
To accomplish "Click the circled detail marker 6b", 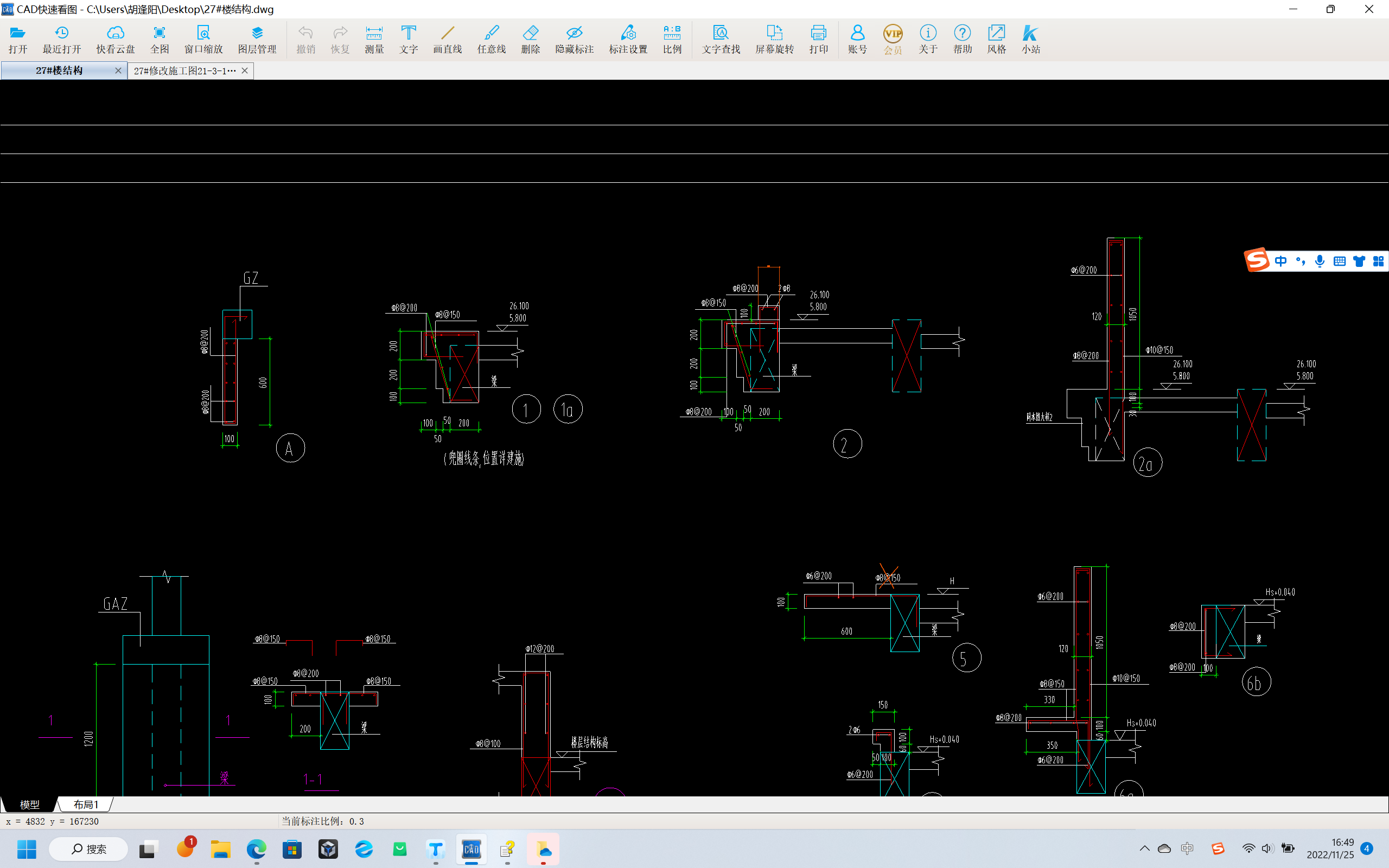I will tap(1256, 682).
